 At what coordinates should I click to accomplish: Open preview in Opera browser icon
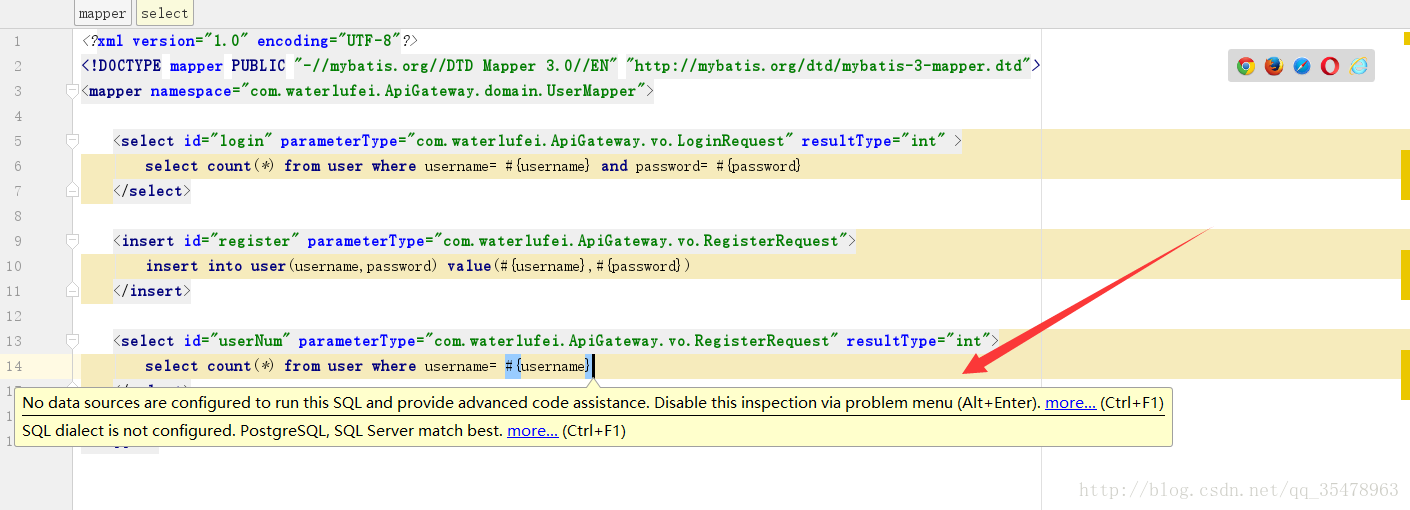(1330, 66)
